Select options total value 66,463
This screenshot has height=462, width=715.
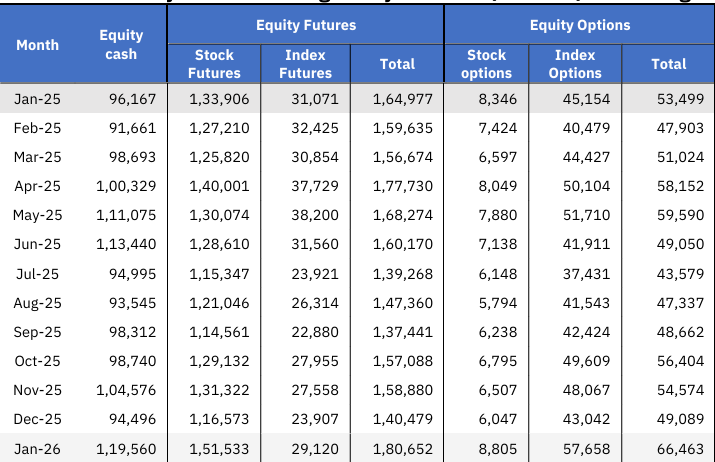[680, 449]
